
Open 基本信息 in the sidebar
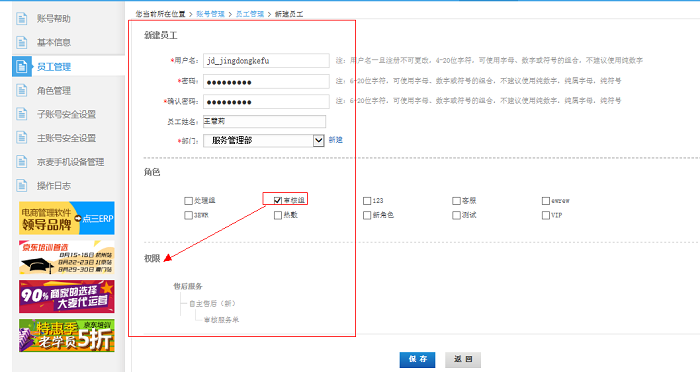click(54, 42)
